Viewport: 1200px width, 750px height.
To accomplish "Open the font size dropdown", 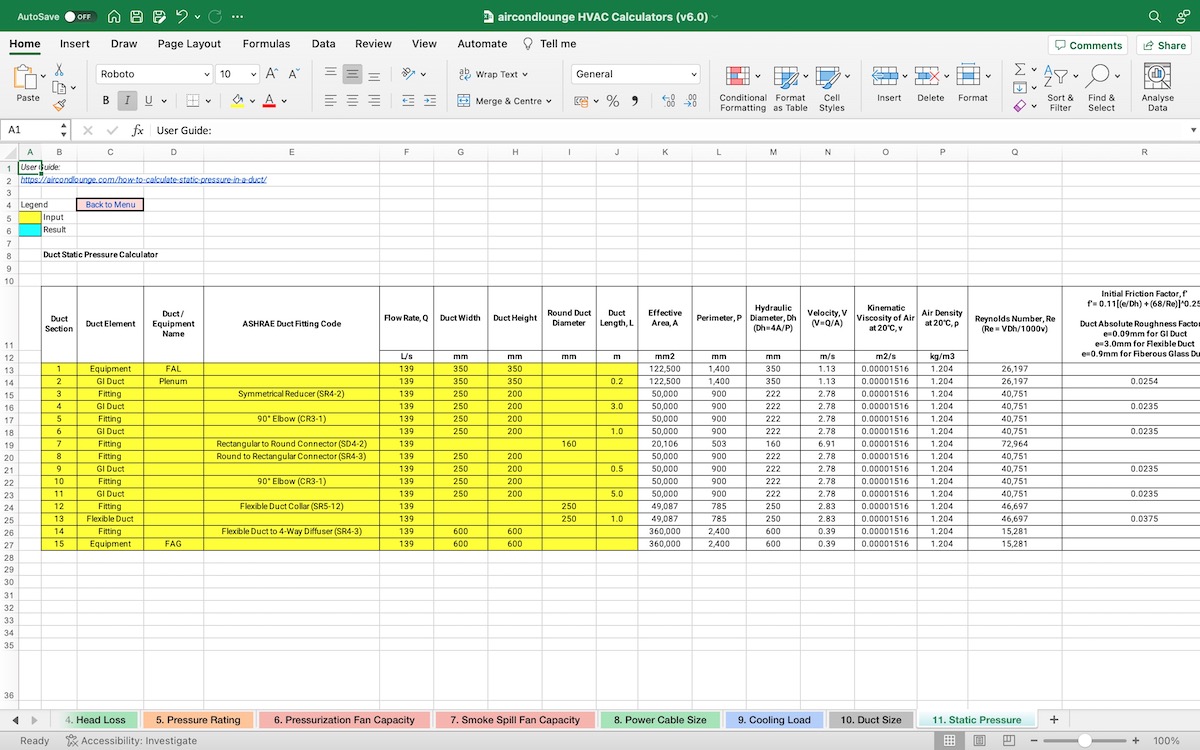I will (x=253, y=74).
